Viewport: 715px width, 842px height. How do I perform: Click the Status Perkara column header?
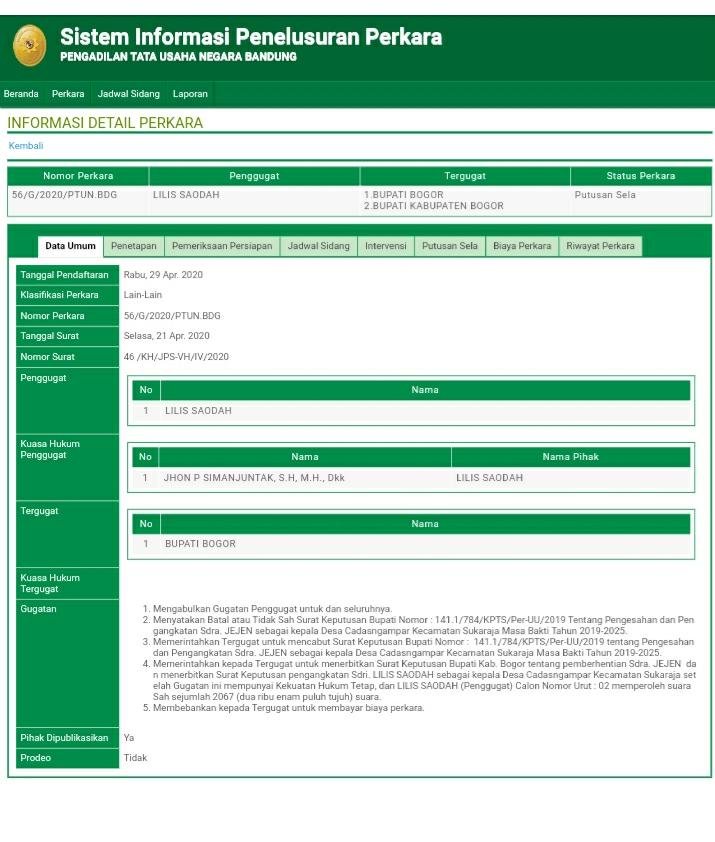point(640,176)
